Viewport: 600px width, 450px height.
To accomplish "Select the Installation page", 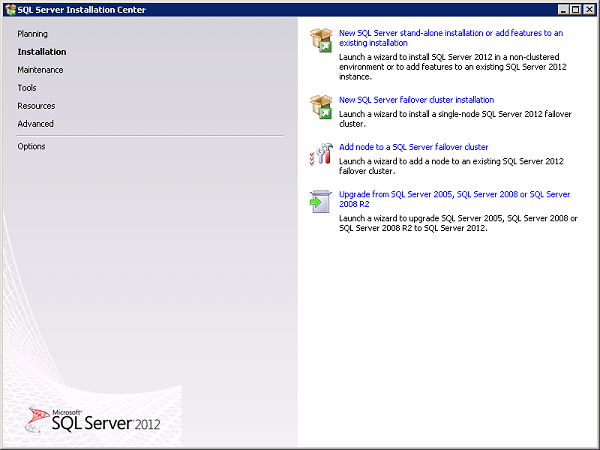I will 42,52.
